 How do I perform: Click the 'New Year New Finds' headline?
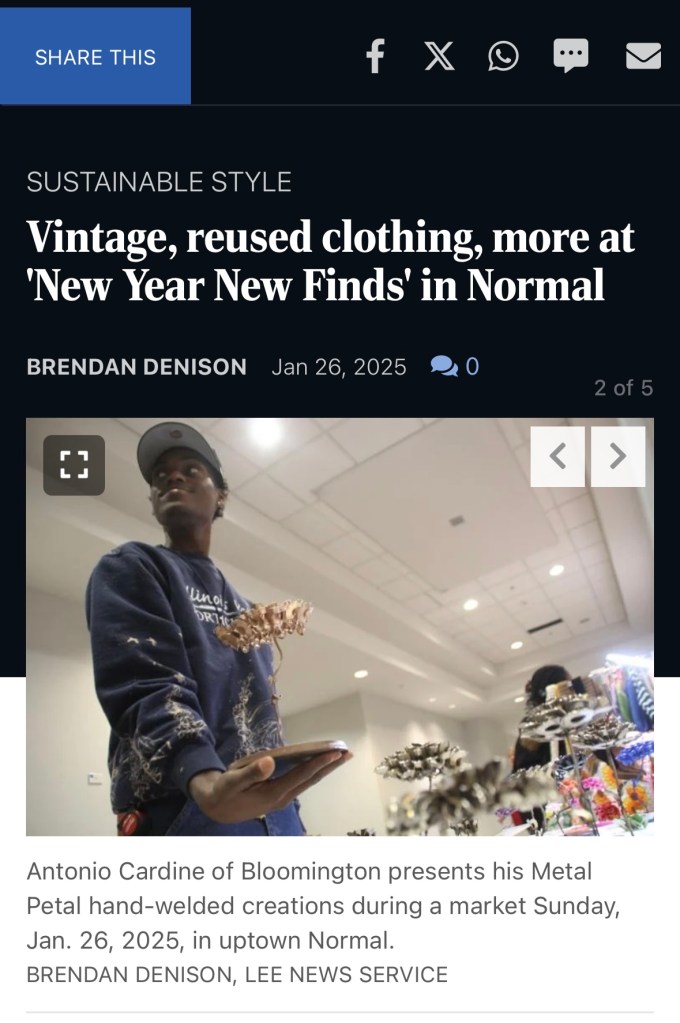click(x=330, y=261)
